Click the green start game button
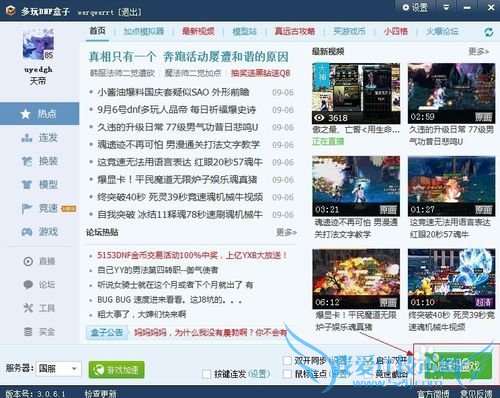The height and width of the screenshot is (398, 500). 458,366
